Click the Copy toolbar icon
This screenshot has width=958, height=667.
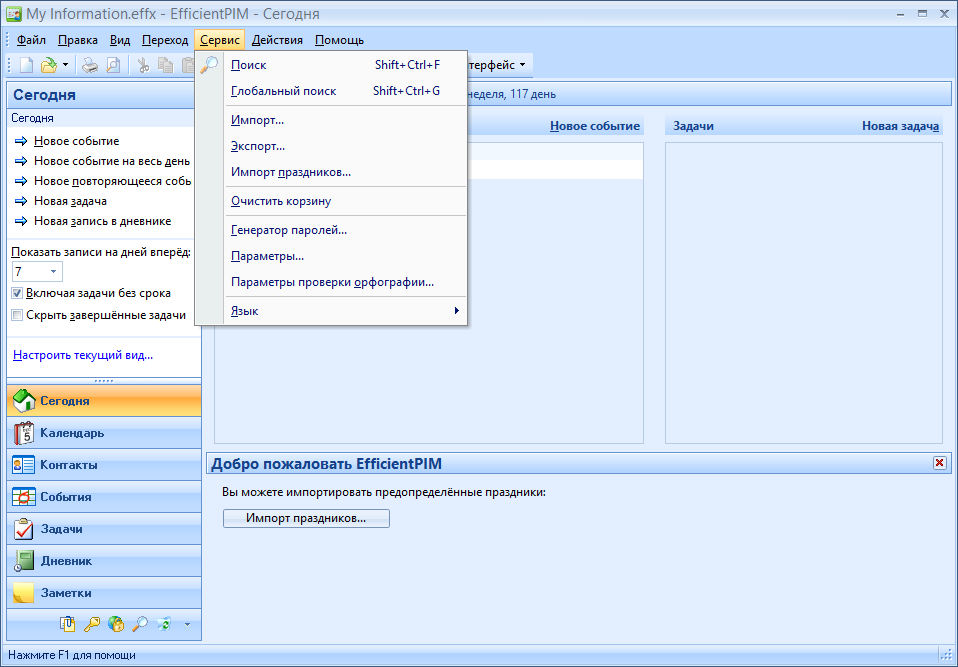click(x=166, y=65)
